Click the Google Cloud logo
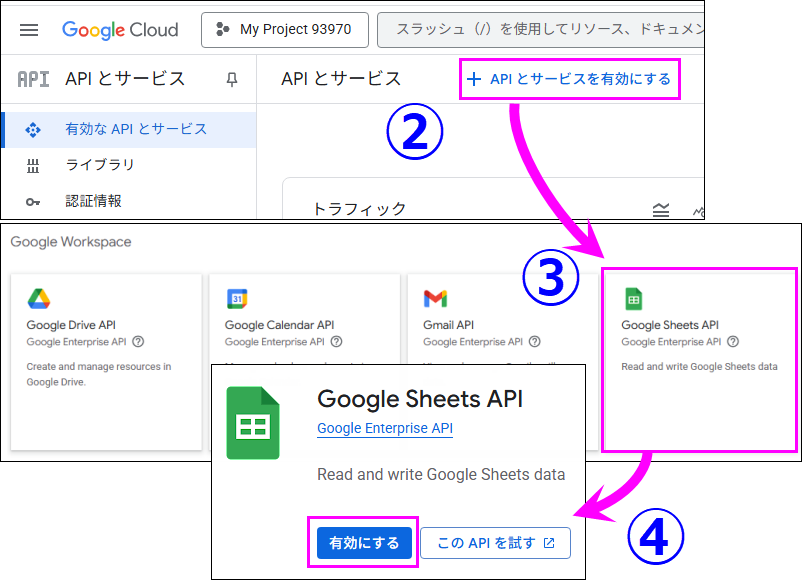802x580 pixels. (x=120, y=30)
